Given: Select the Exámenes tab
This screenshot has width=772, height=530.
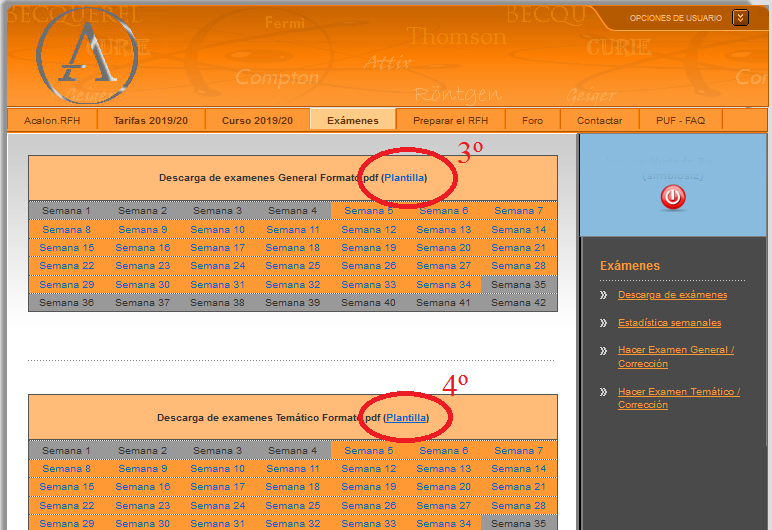Looking at the screenshot, I should coord(352,120).
